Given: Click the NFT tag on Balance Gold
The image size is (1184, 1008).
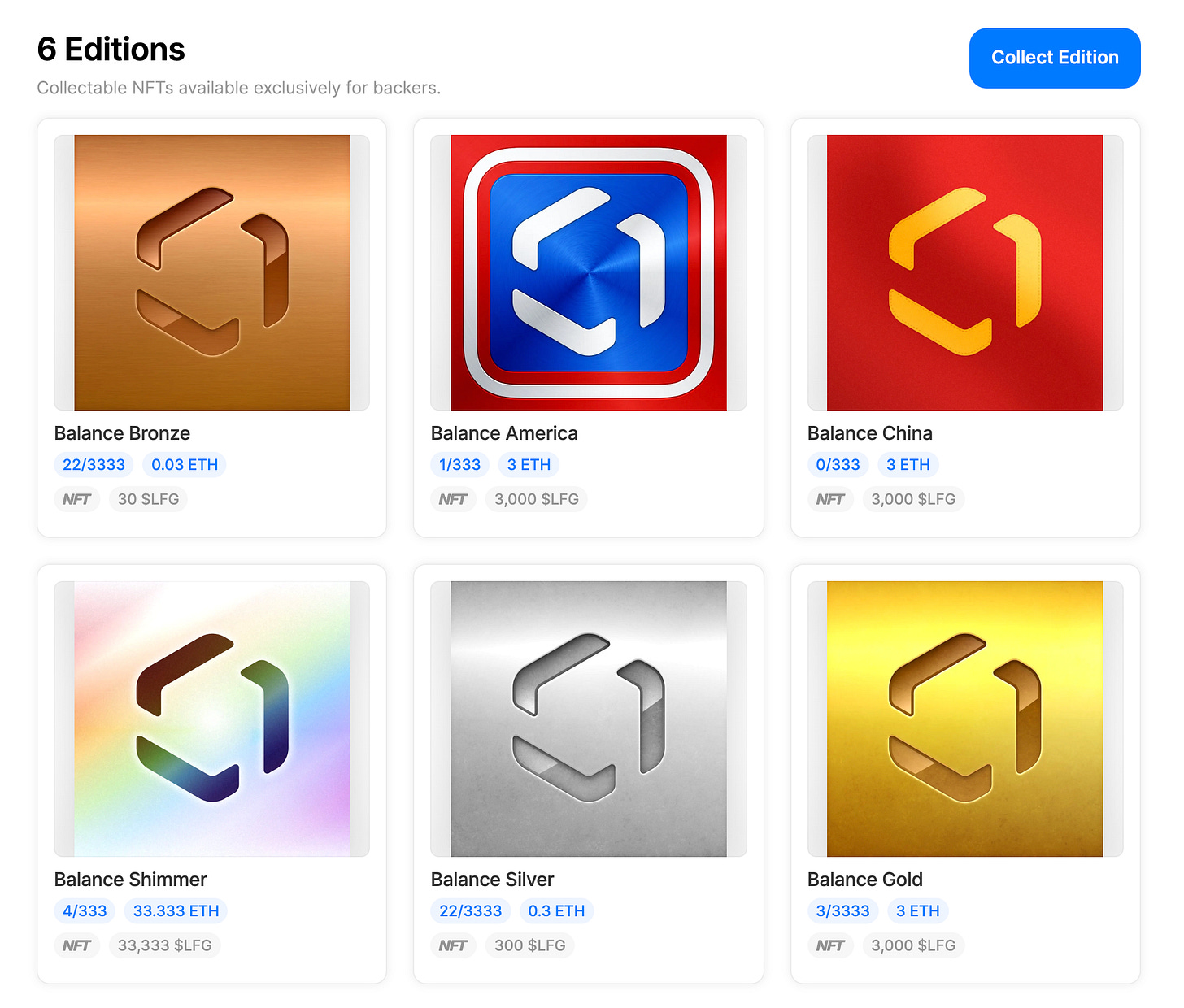Looking at the screenshot, I should tap(830, 945).
